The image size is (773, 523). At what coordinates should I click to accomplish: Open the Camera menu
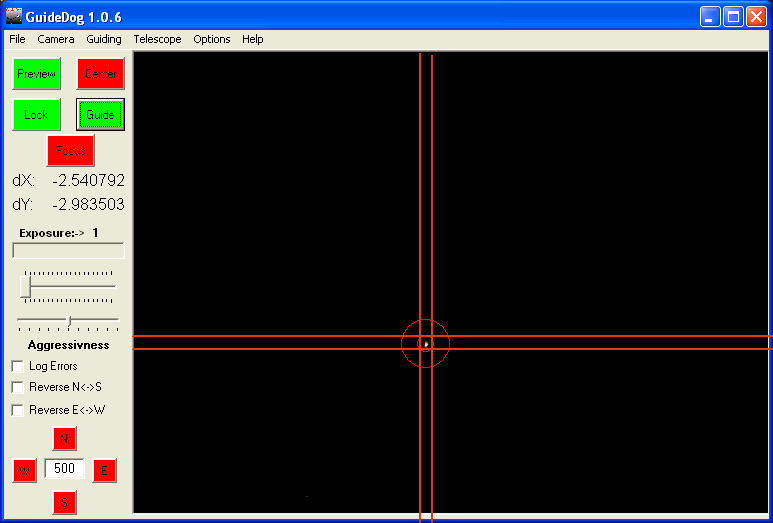[x=56, y=39]
